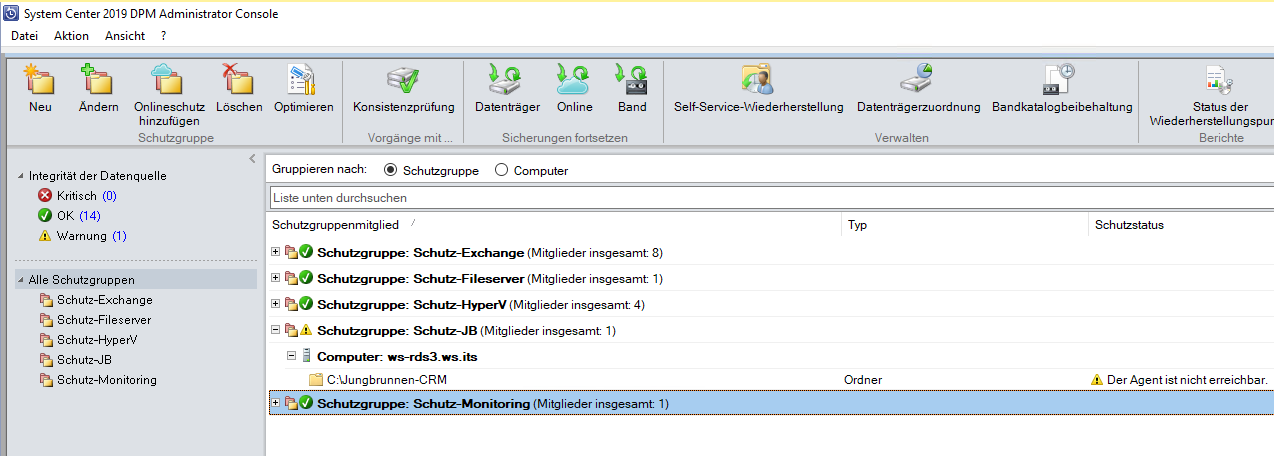
Task: Select the Computer grouping radio button
Action: click(502, 171)
